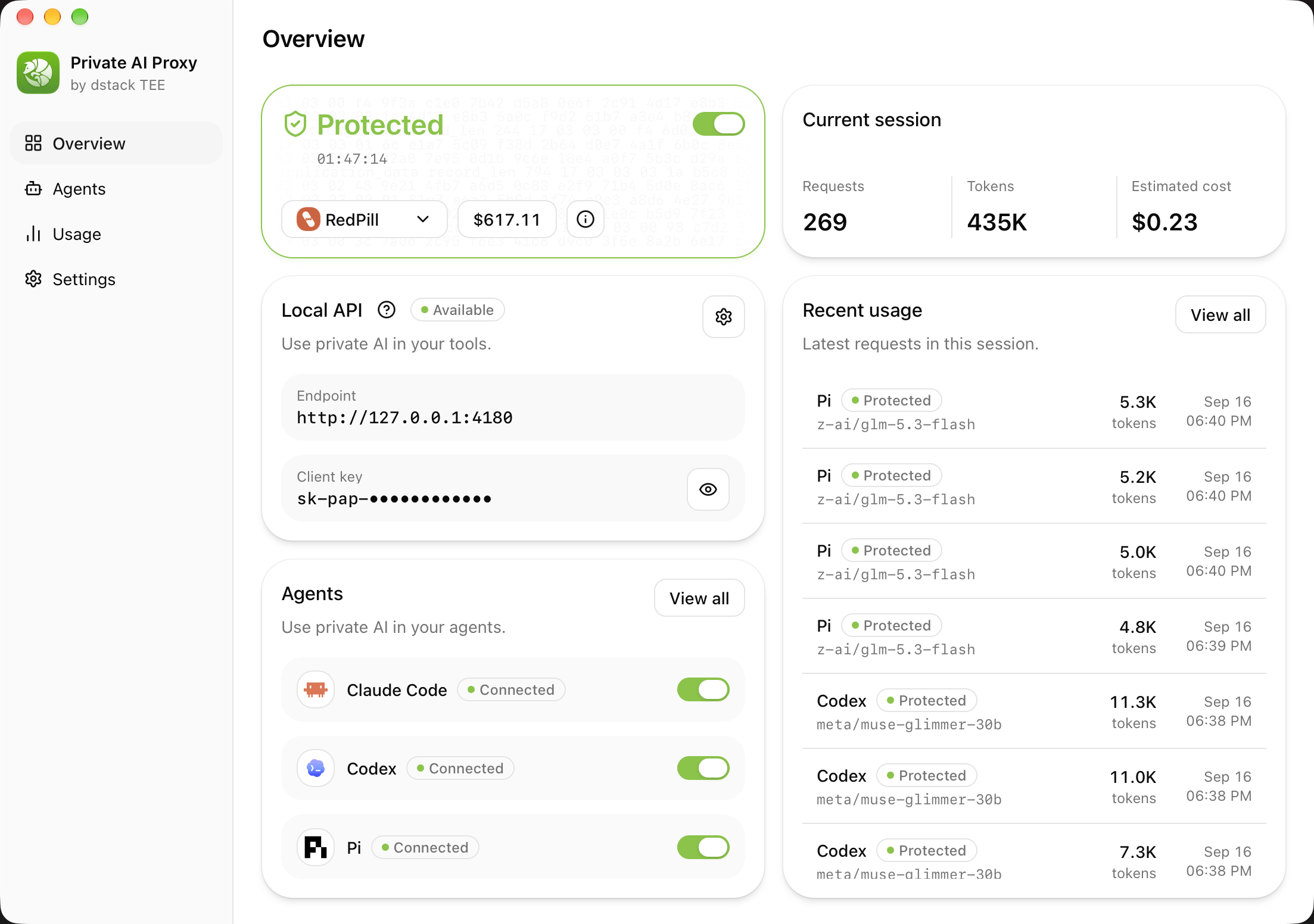
Task: Select the Codex 11.3K tokens usage row
Action: pyautogui.click(x=1034, y=711)
